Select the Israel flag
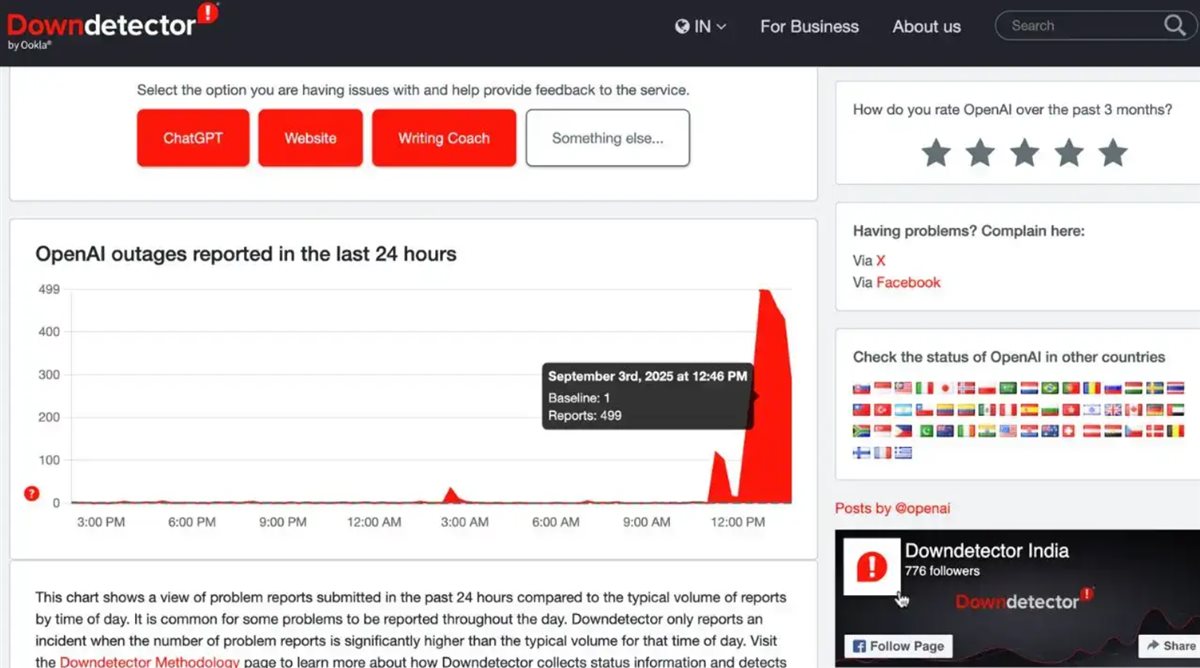1200x668 pixels. pos(1092,410)
